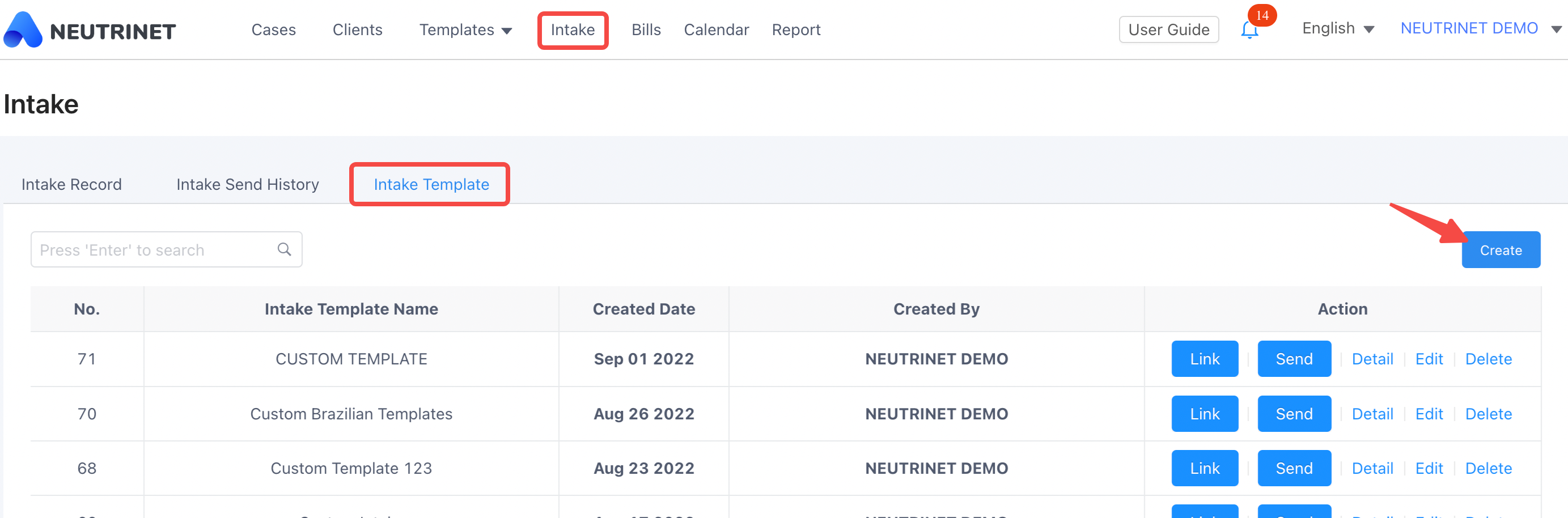This screenshot has height=518, width=1568.
Task: Switch to Intake Send History tab
Action: pos(247,184)
